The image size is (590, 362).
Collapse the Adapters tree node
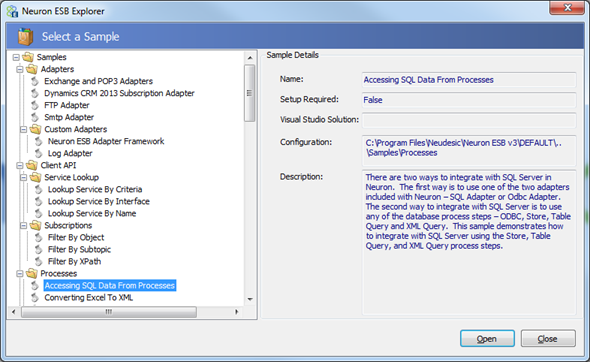[20, 70]
